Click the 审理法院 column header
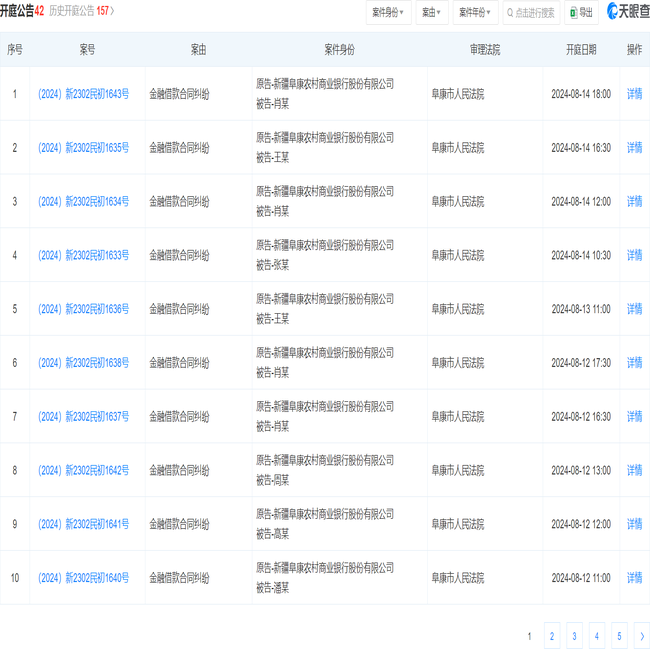Viewport: 650px width, 650px height. coord(485,50)
